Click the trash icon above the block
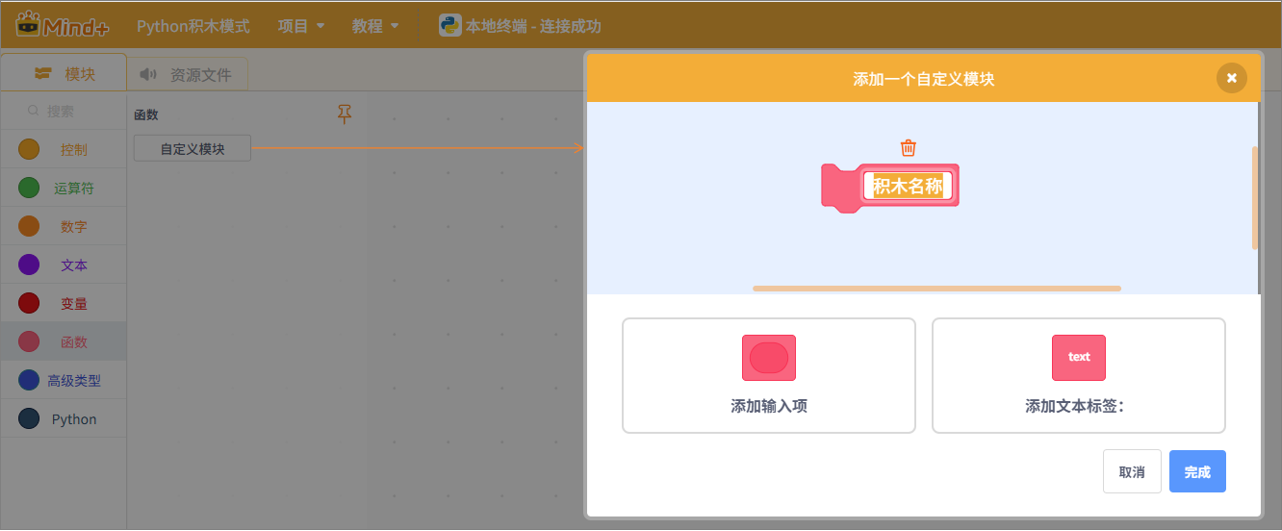Image resolution: width=1282 pixels, height=531 pixels. click(908, 148)
